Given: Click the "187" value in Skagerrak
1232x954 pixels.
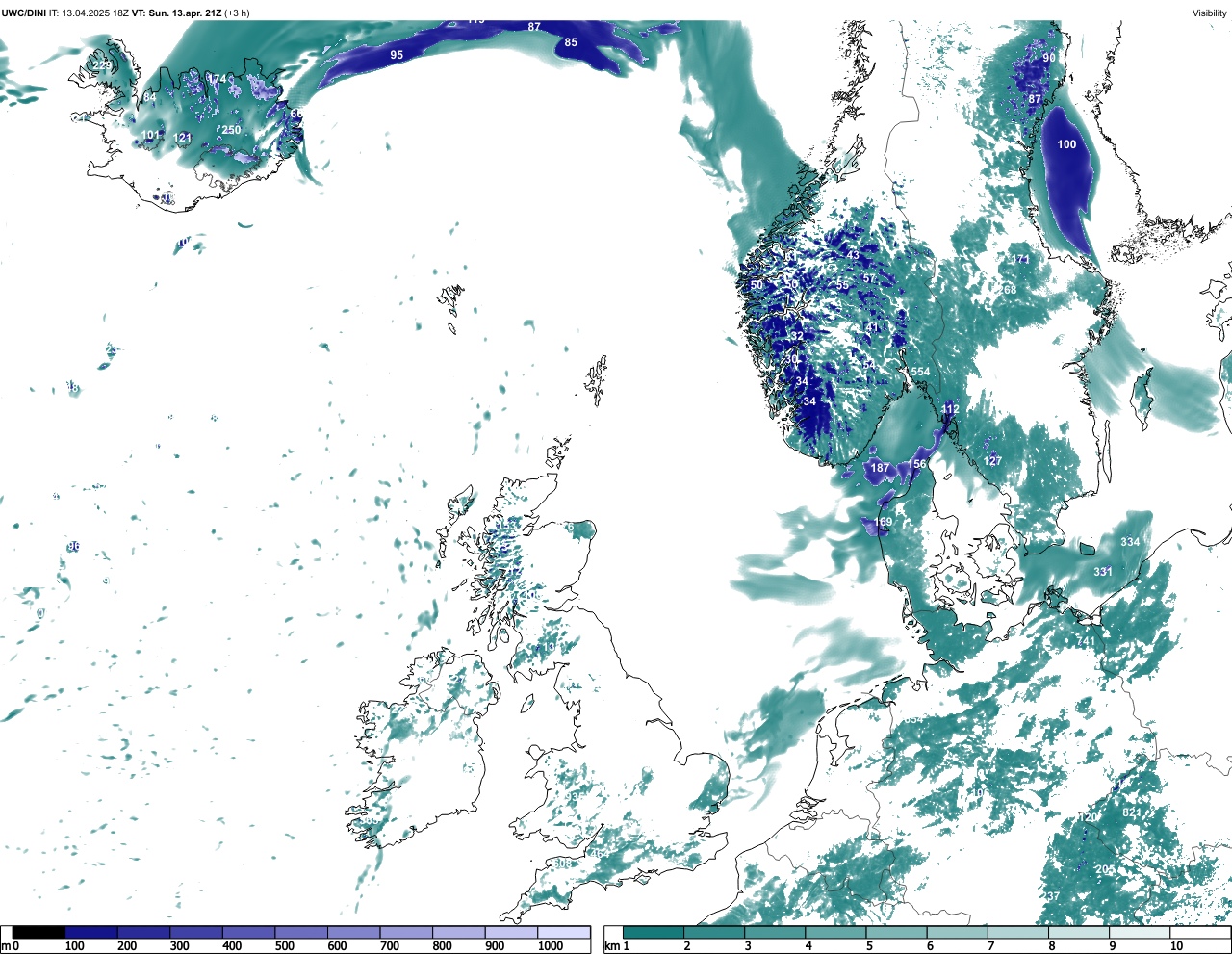Looking at the screenshot, I should coord(880,468).
